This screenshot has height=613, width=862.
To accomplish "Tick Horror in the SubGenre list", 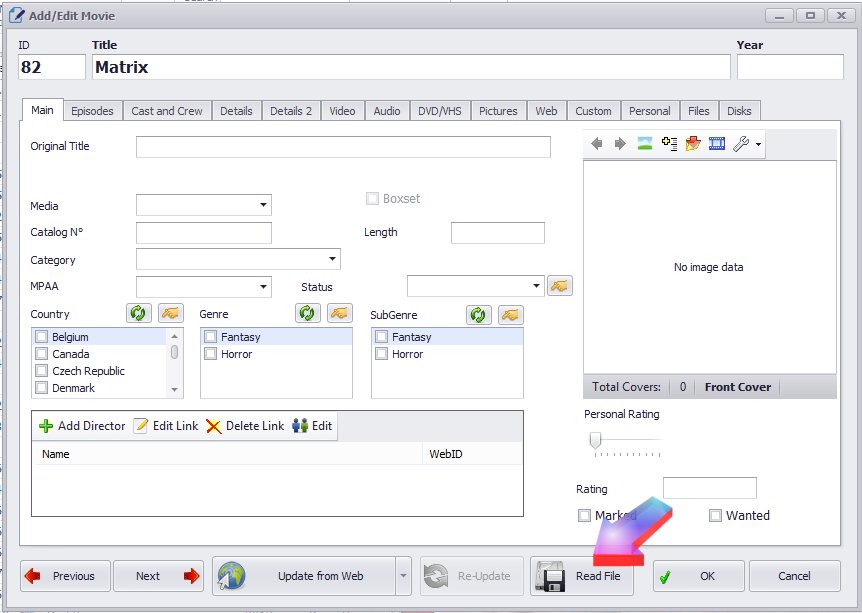I will tap(382, 354).
